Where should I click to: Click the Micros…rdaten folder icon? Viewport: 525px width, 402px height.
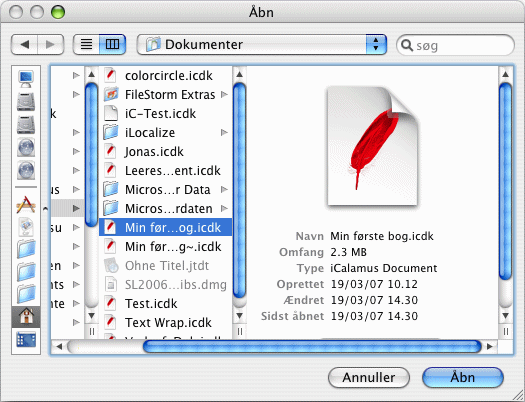(111, 209)
